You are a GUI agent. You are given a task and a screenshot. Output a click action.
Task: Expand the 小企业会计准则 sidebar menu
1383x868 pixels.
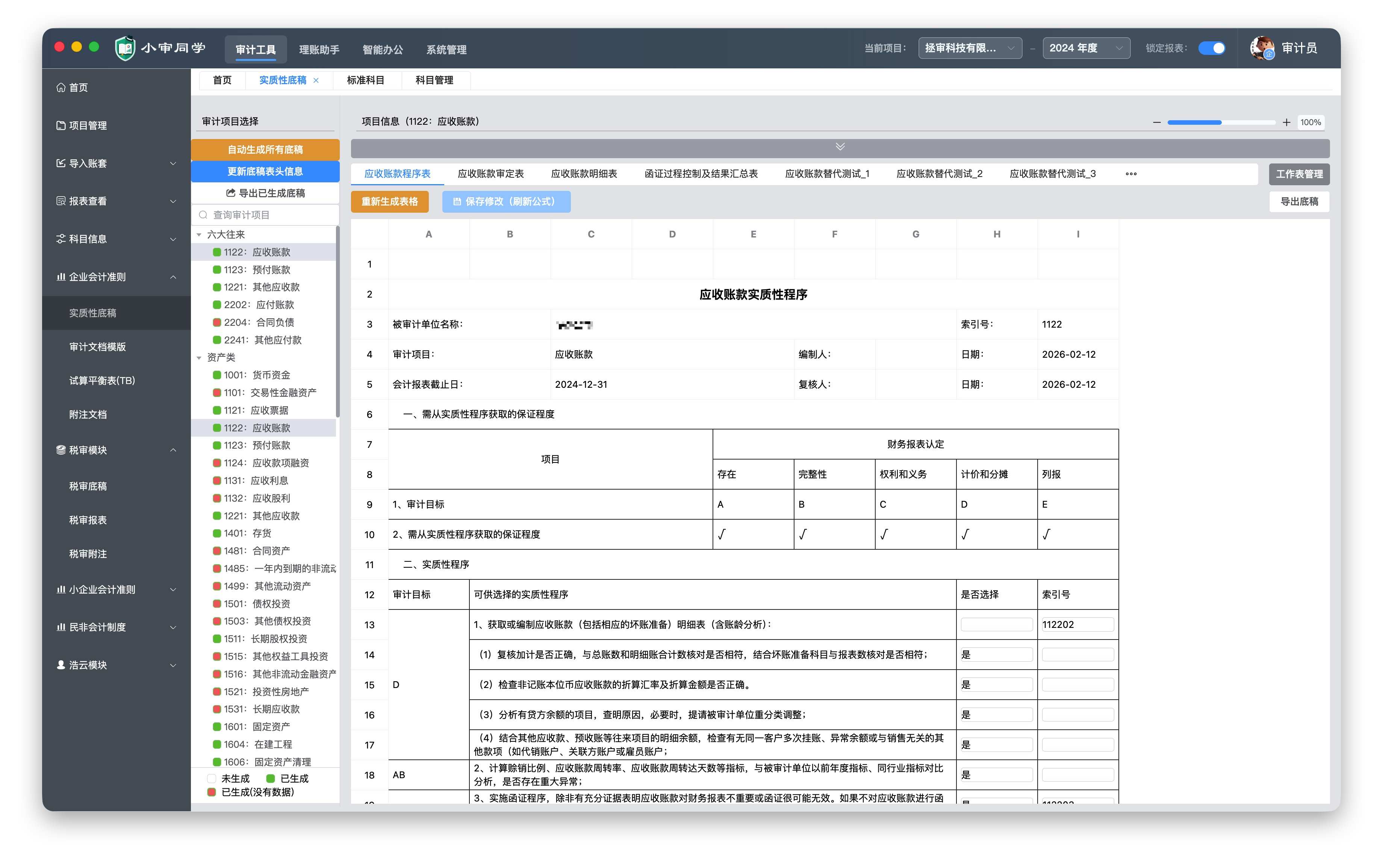[x=173, y=590]
